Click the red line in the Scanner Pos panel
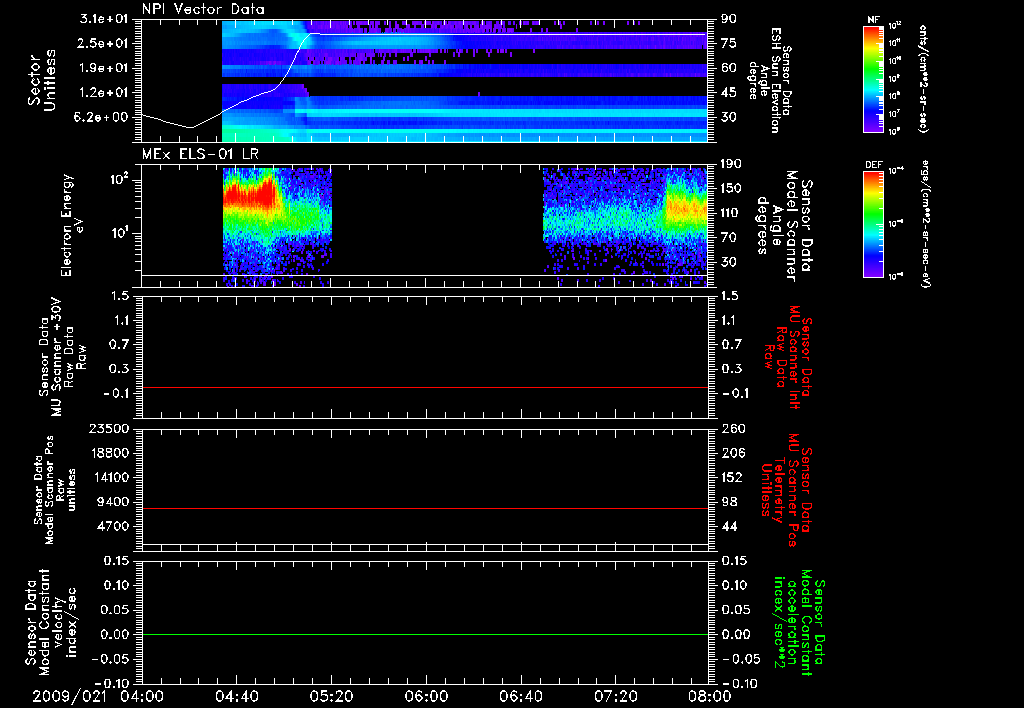The image size is (1024, 708). [x=424, y=508]
